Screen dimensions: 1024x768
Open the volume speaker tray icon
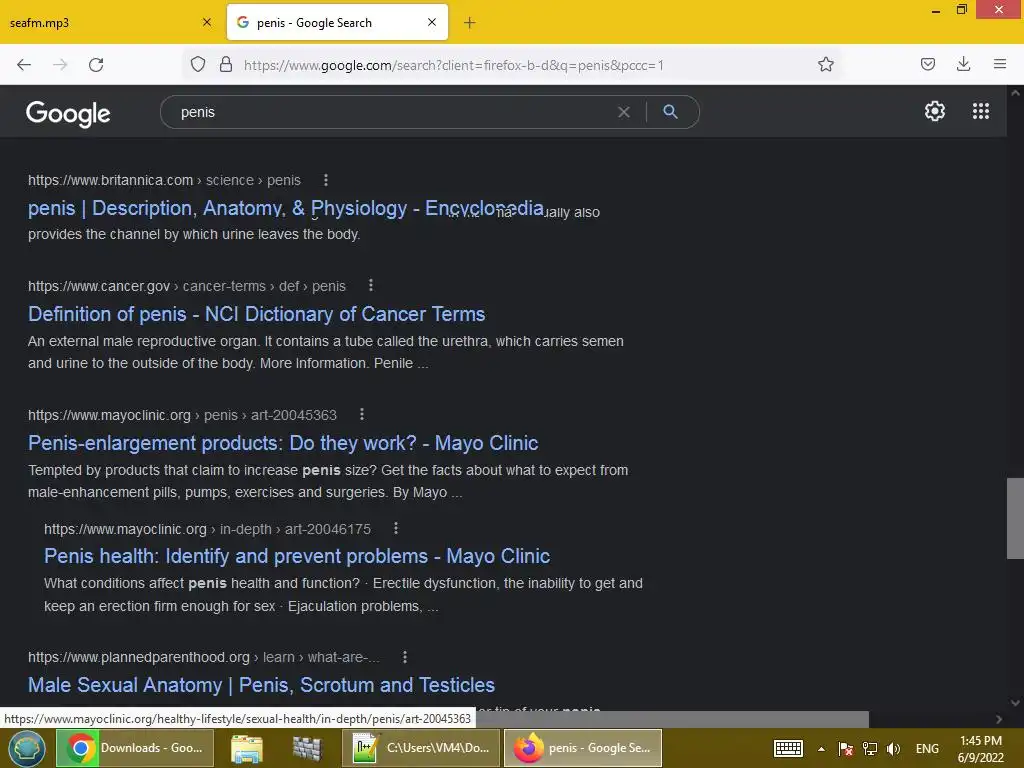(894, 749)
